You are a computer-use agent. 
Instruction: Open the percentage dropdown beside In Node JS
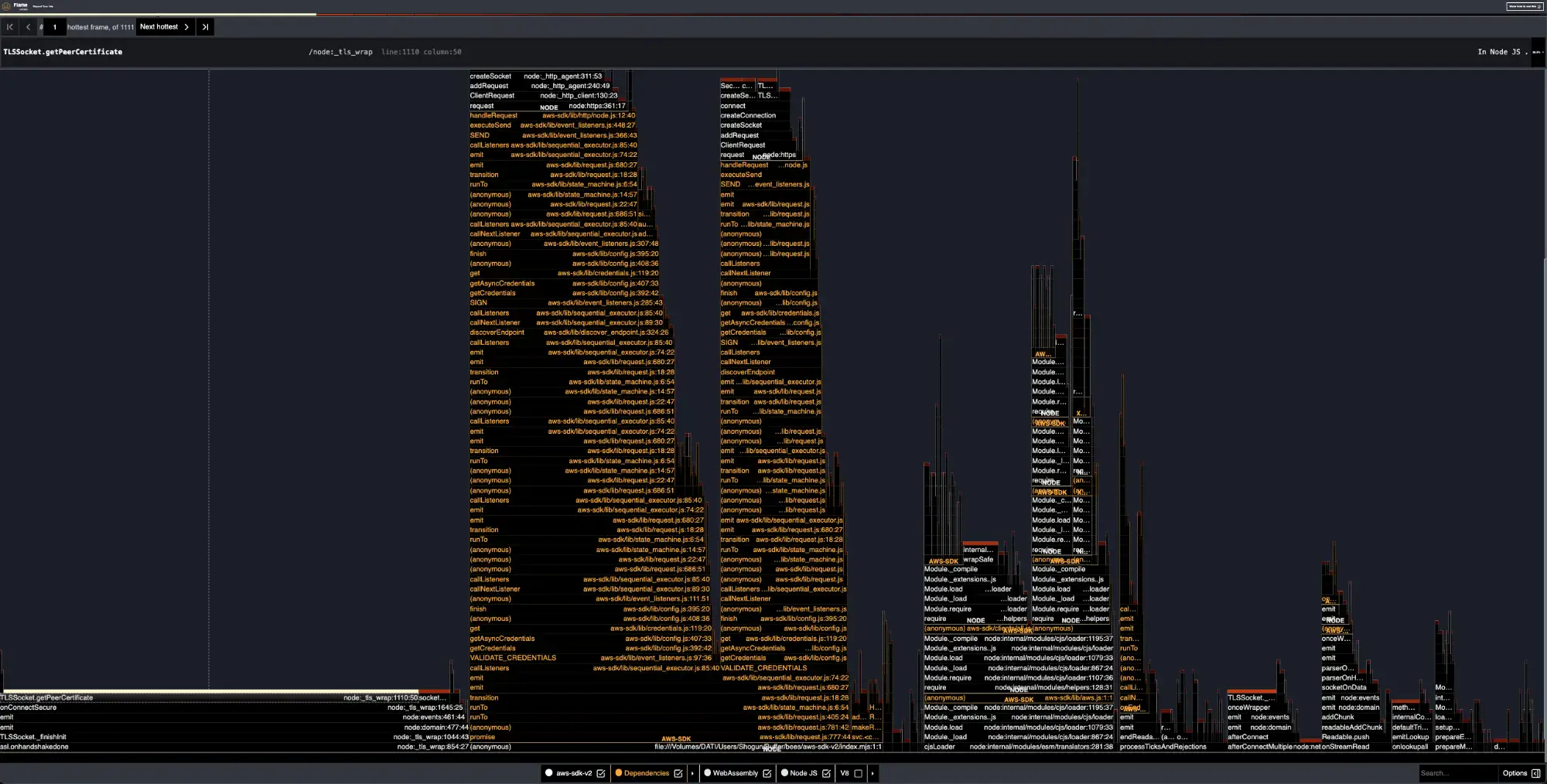(x=1537, y=52)
